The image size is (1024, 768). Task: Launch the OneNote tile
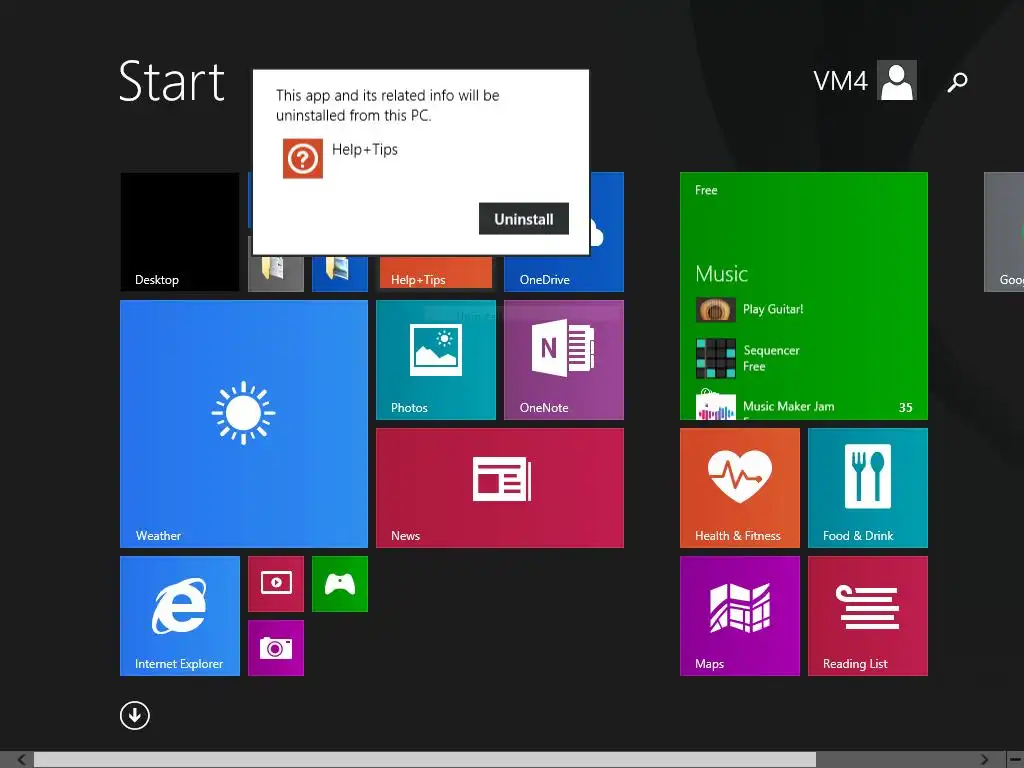[x=564, y=360]
